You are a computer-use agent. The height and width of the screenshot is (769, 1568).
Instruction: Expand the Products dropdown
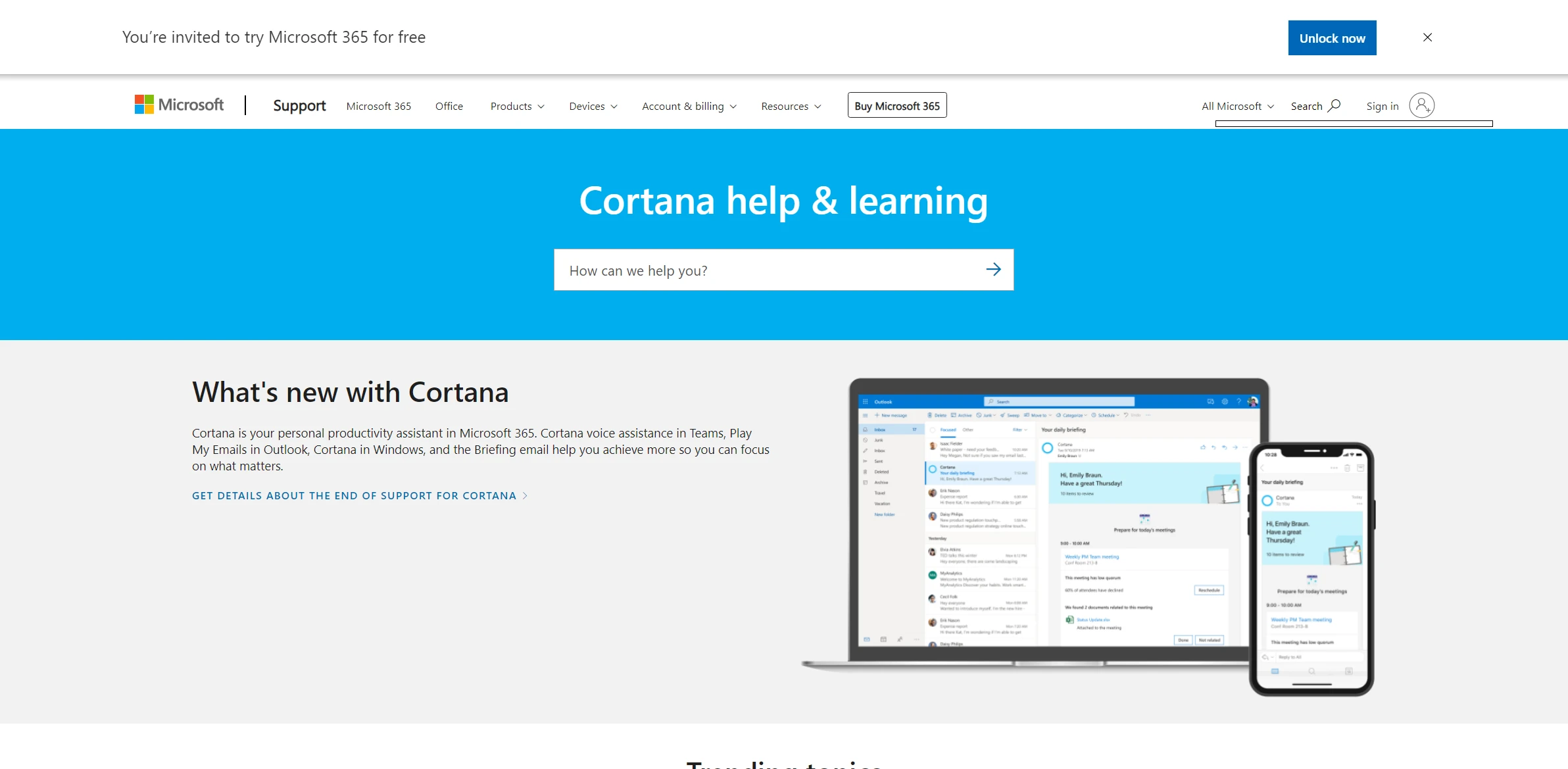click(518, 106)
